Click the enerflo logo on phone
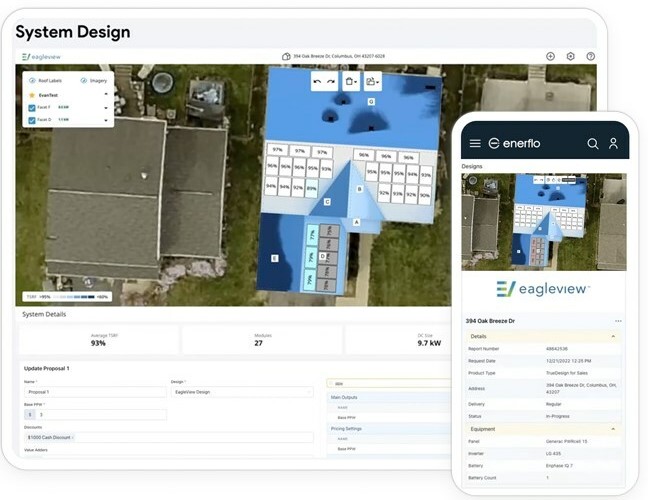The height and width of the screenshot is (500, 648). (x=514, y=143)
